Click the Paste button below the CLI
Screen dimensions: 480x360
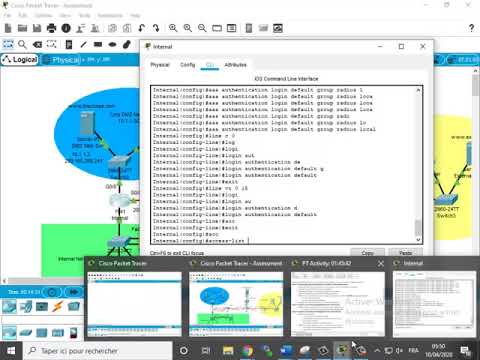(405, 253)
